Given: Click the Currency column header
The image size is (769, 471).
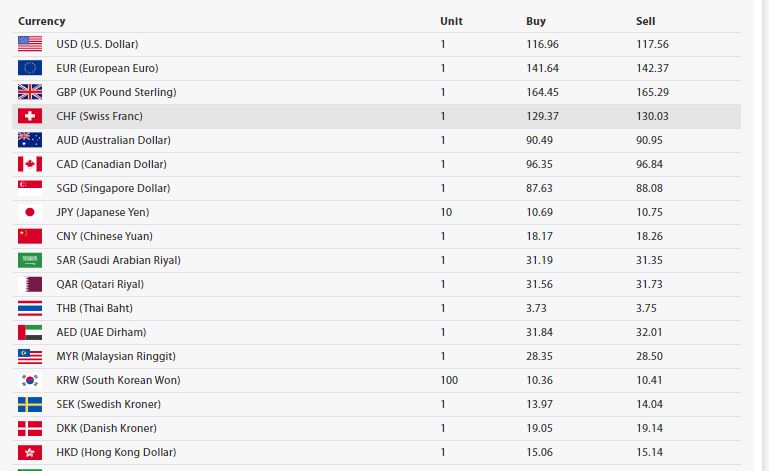Looking at the screenshot, I should 41,21.
